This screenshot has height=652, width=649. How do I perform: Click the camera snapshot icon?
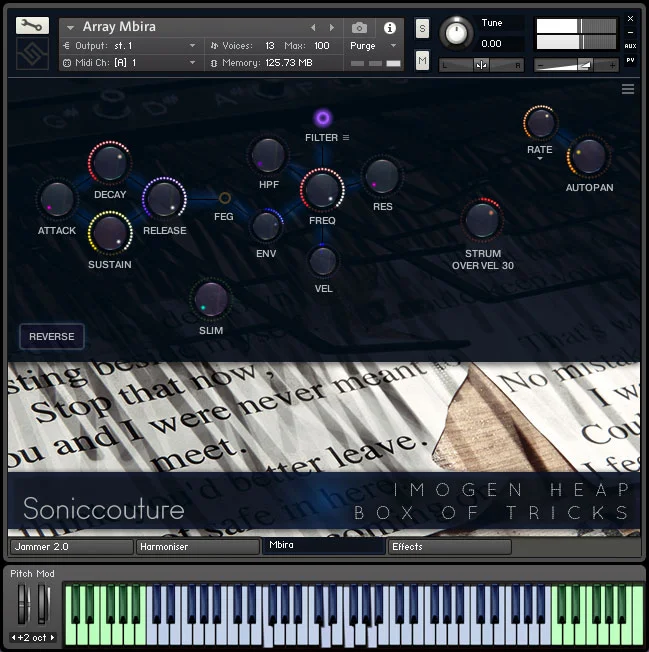pos(359,28)
